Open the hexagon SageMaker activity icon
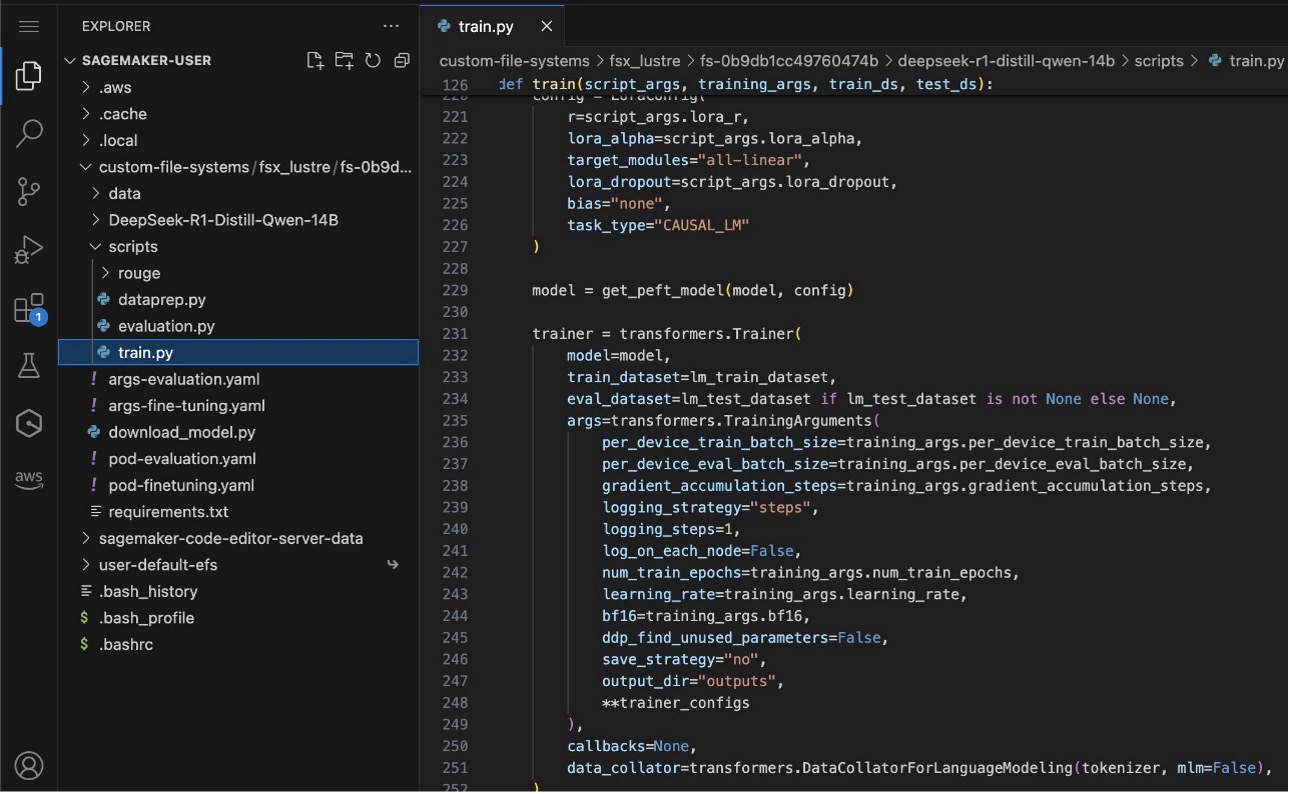 click(x=29, y=424)
